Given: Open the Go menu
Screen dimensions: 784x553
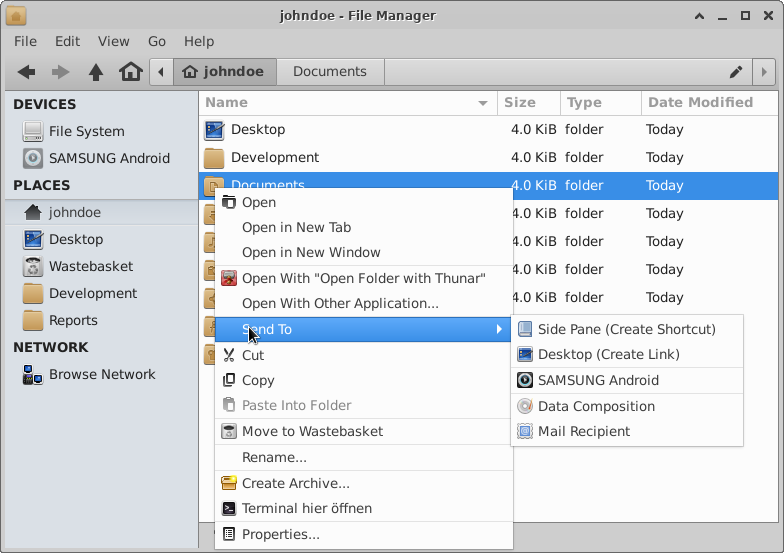Looking at the screenshot, I should click(157, 42).
